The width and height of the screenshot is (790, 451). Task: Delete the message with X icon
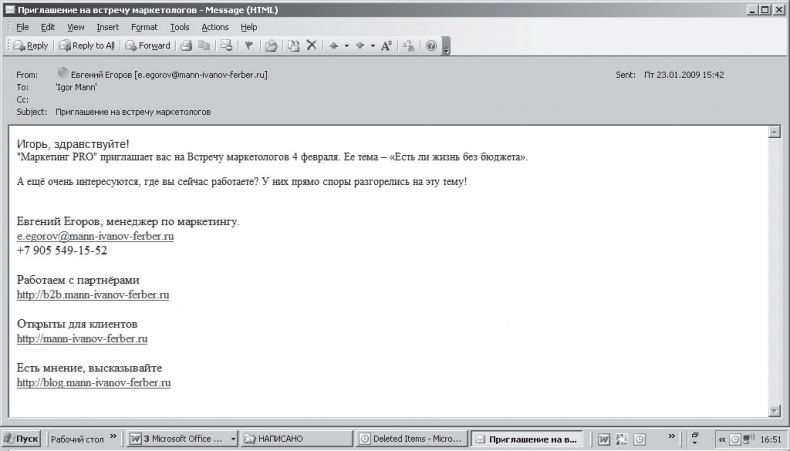pos(311,45)
